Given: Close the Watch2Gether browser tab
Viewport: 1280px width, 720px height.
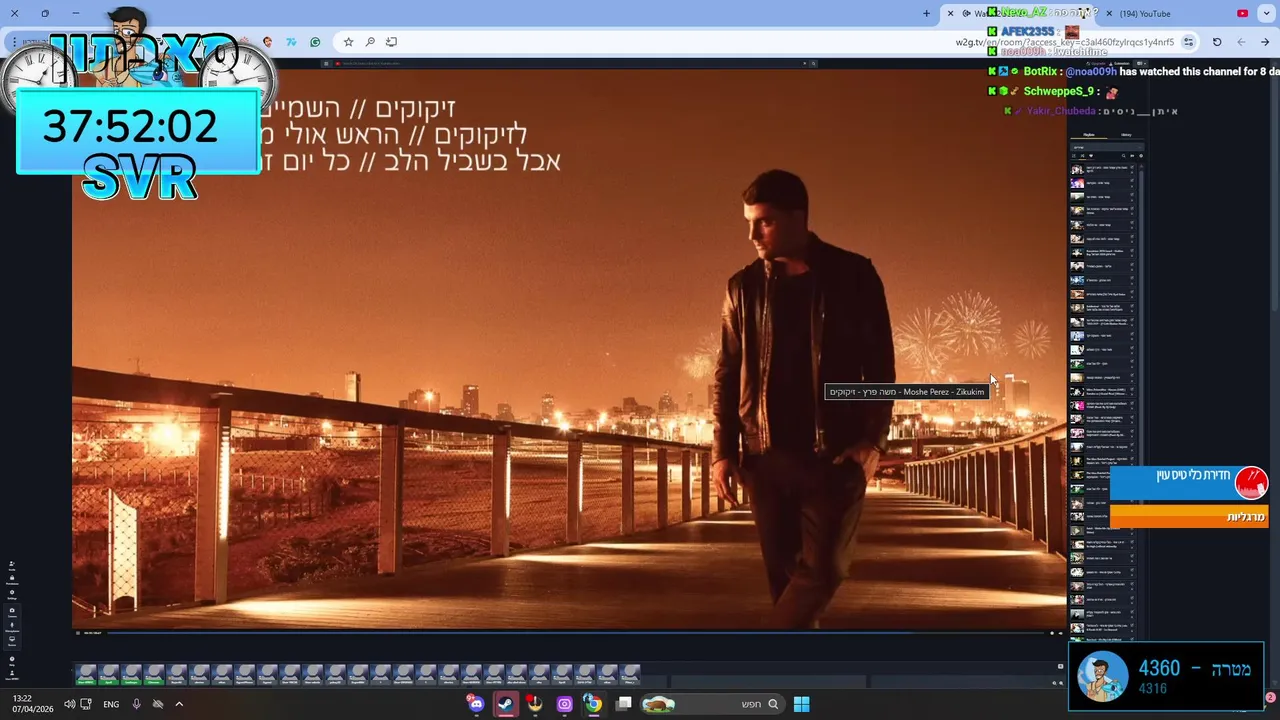Looking at the screenshot, I should point(950,13).
